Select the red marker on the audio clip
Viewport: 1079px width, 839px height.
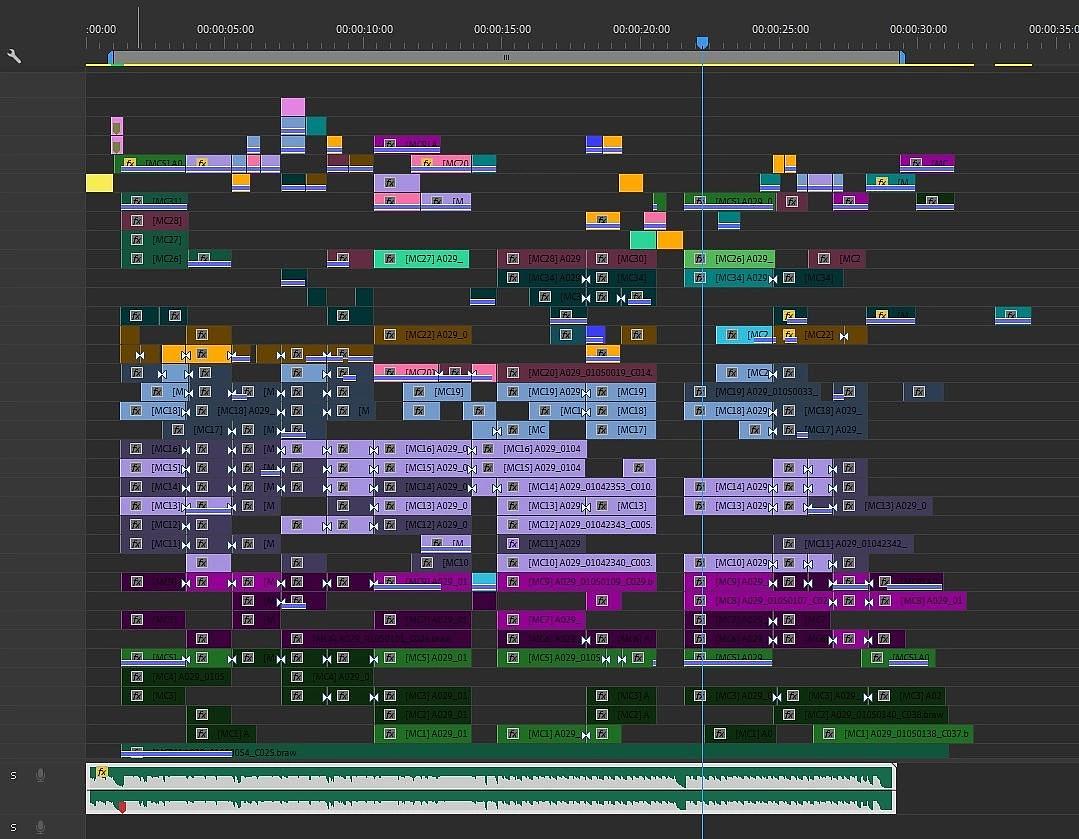[x=123, y=806]
